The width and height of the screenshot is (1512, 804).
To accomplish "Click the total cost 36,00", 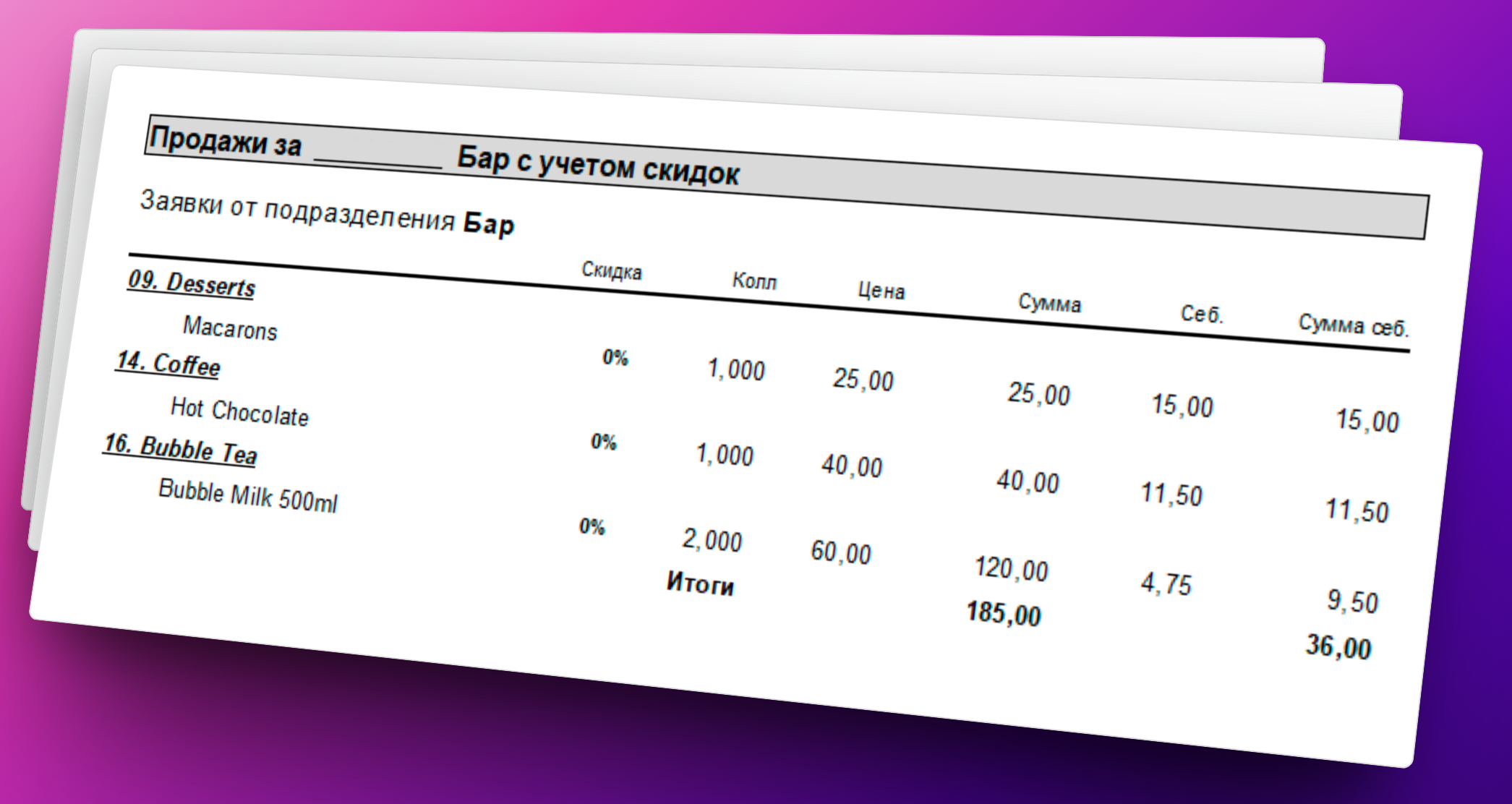I will click(x=1338, y=646).
